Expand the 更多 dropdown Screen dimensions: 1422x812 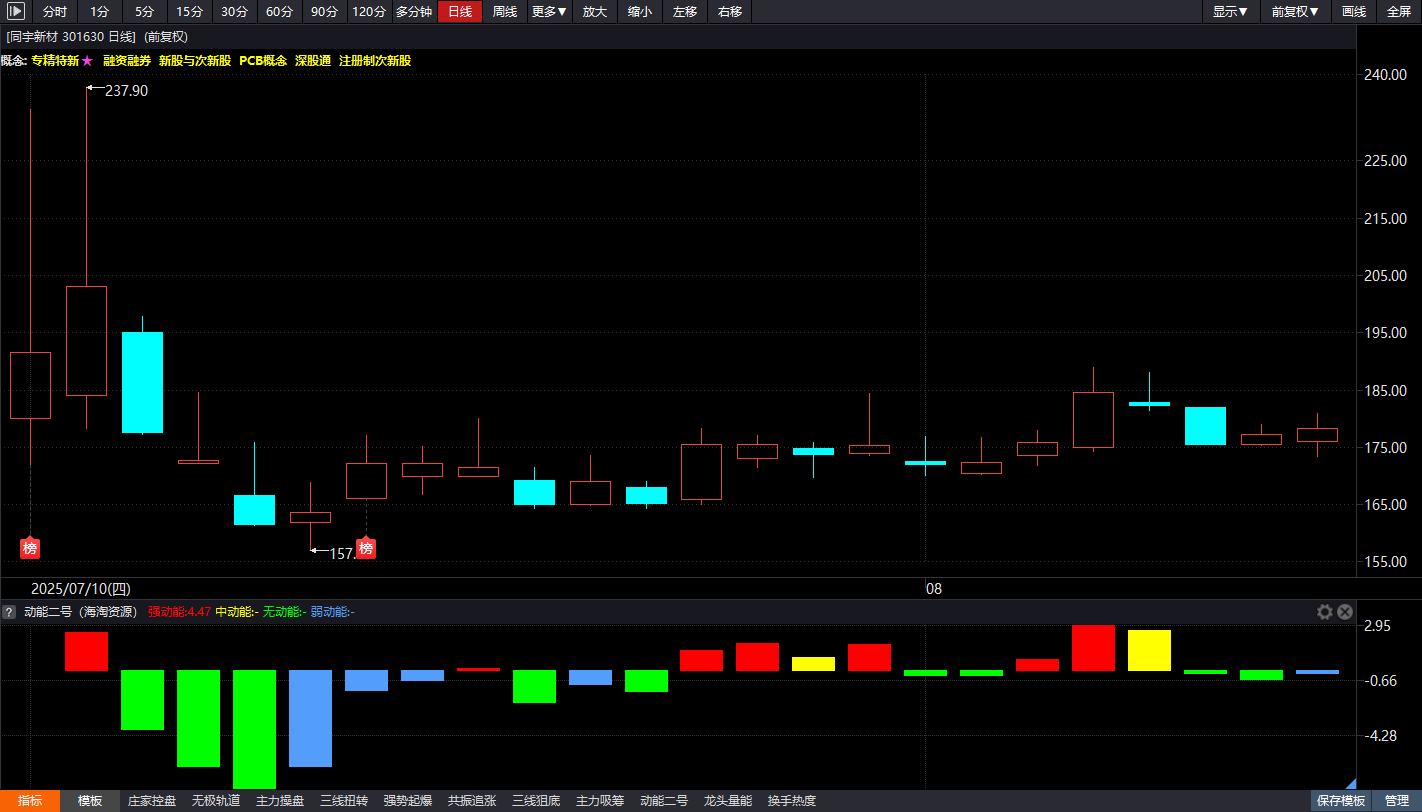[550, 12]
